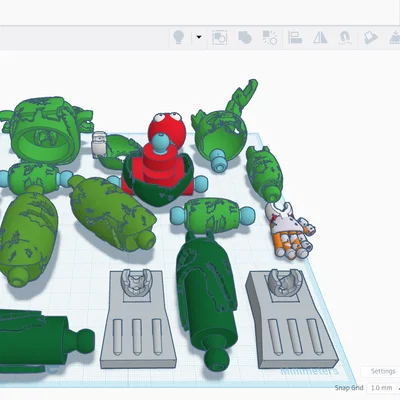Select the upright green arm piece at top
The height and width of the screenshot is (400, 400).
[x=242, y=97]
